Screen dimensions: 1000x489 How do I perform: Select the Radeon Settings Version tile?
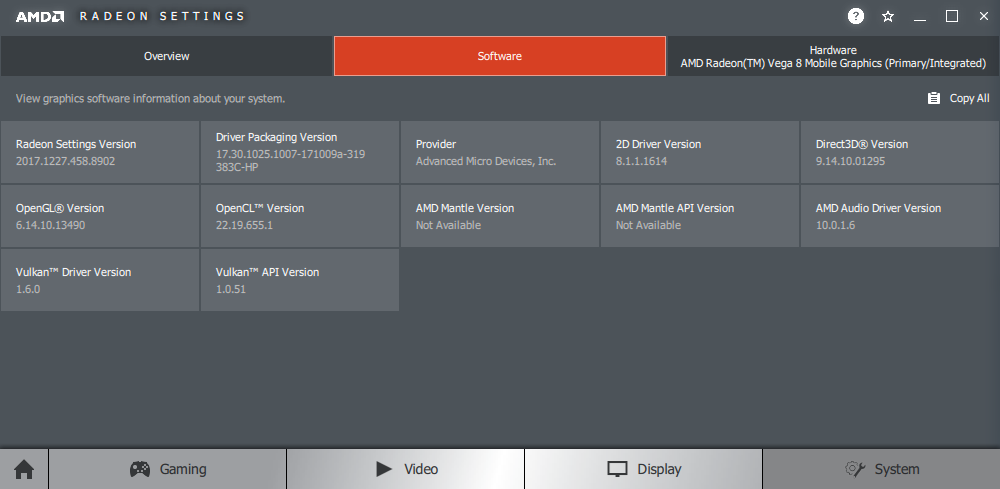click(100, 152)
